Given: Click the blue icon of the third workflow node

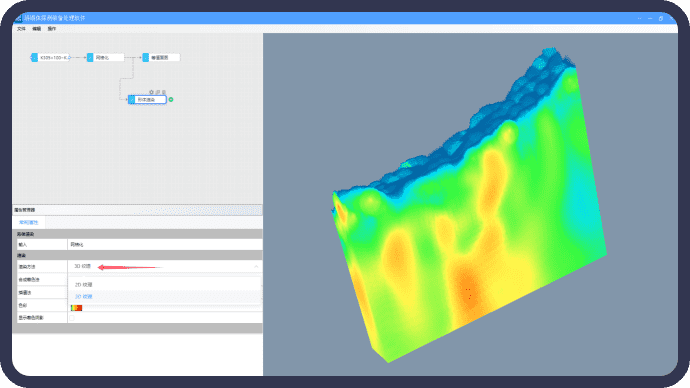Looking at the screenshot, I should click(146, 58).
